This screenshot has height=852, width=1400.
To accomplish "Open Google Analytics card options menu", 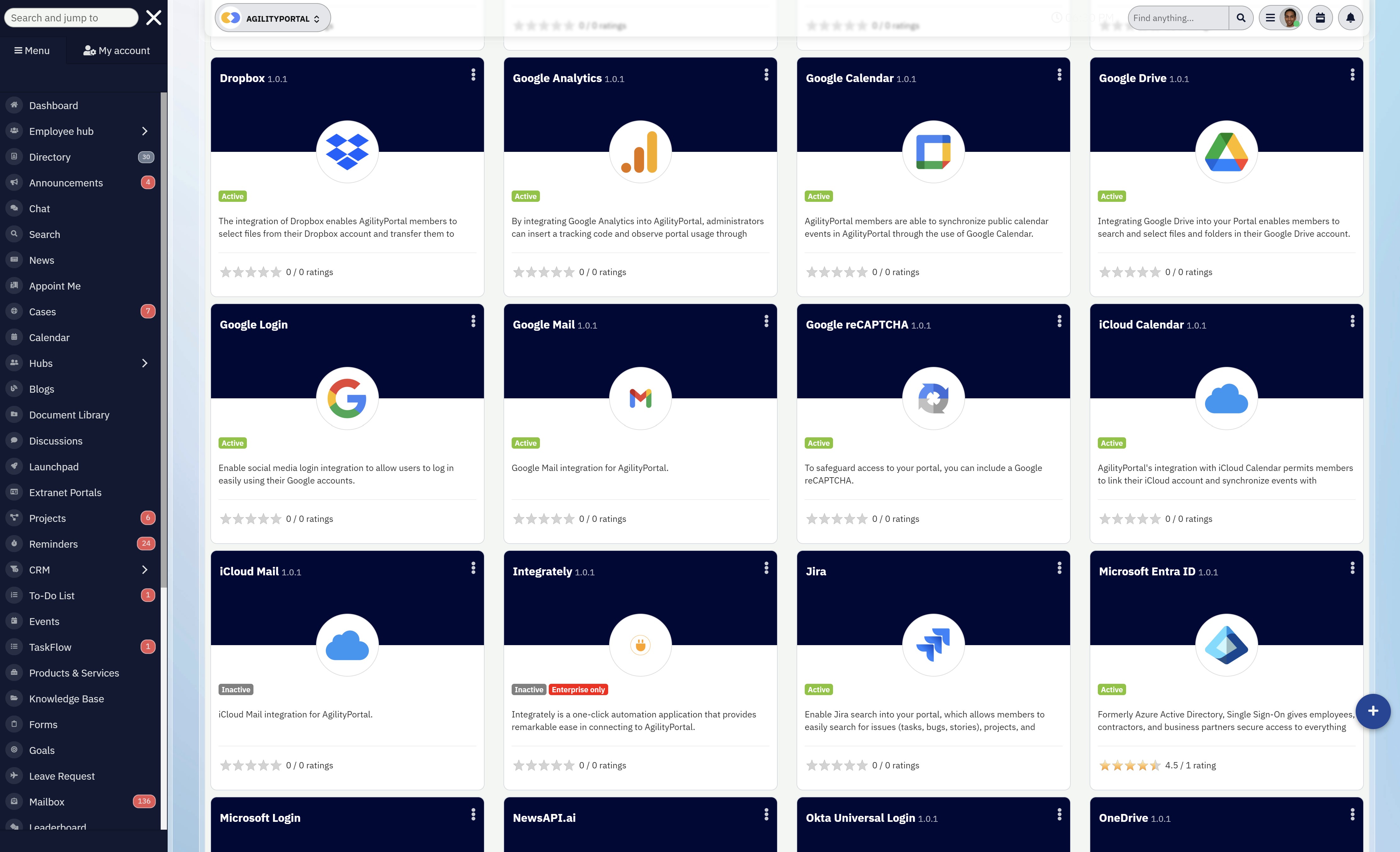I will [x=766, y=75].
